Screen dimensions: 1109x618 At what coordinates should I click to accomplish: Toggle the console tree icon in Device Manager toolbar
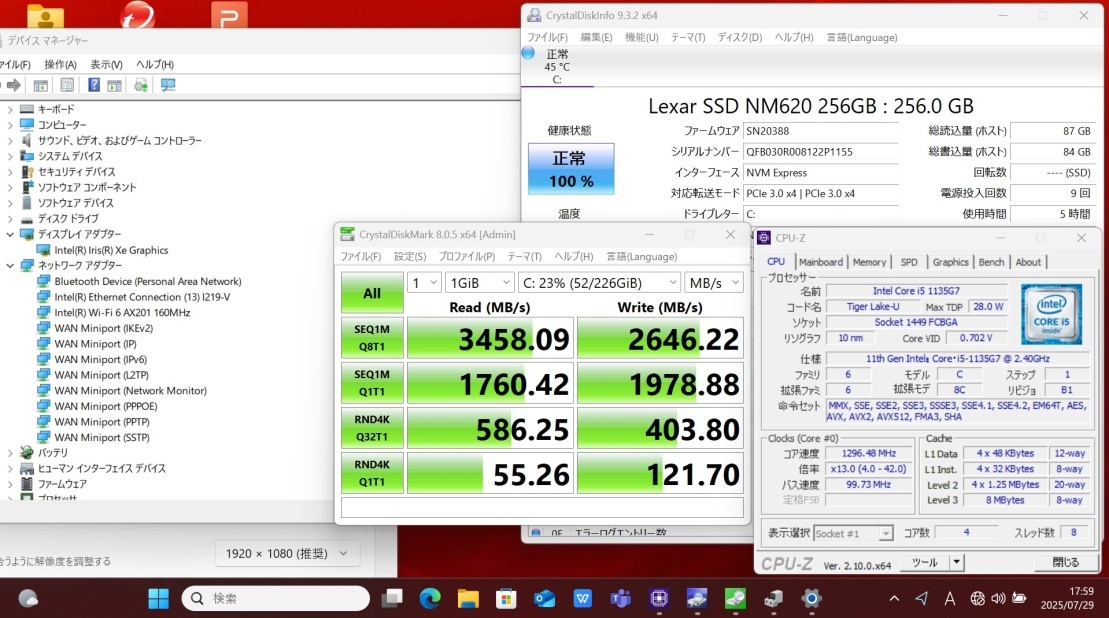click(x=41, y=86)
